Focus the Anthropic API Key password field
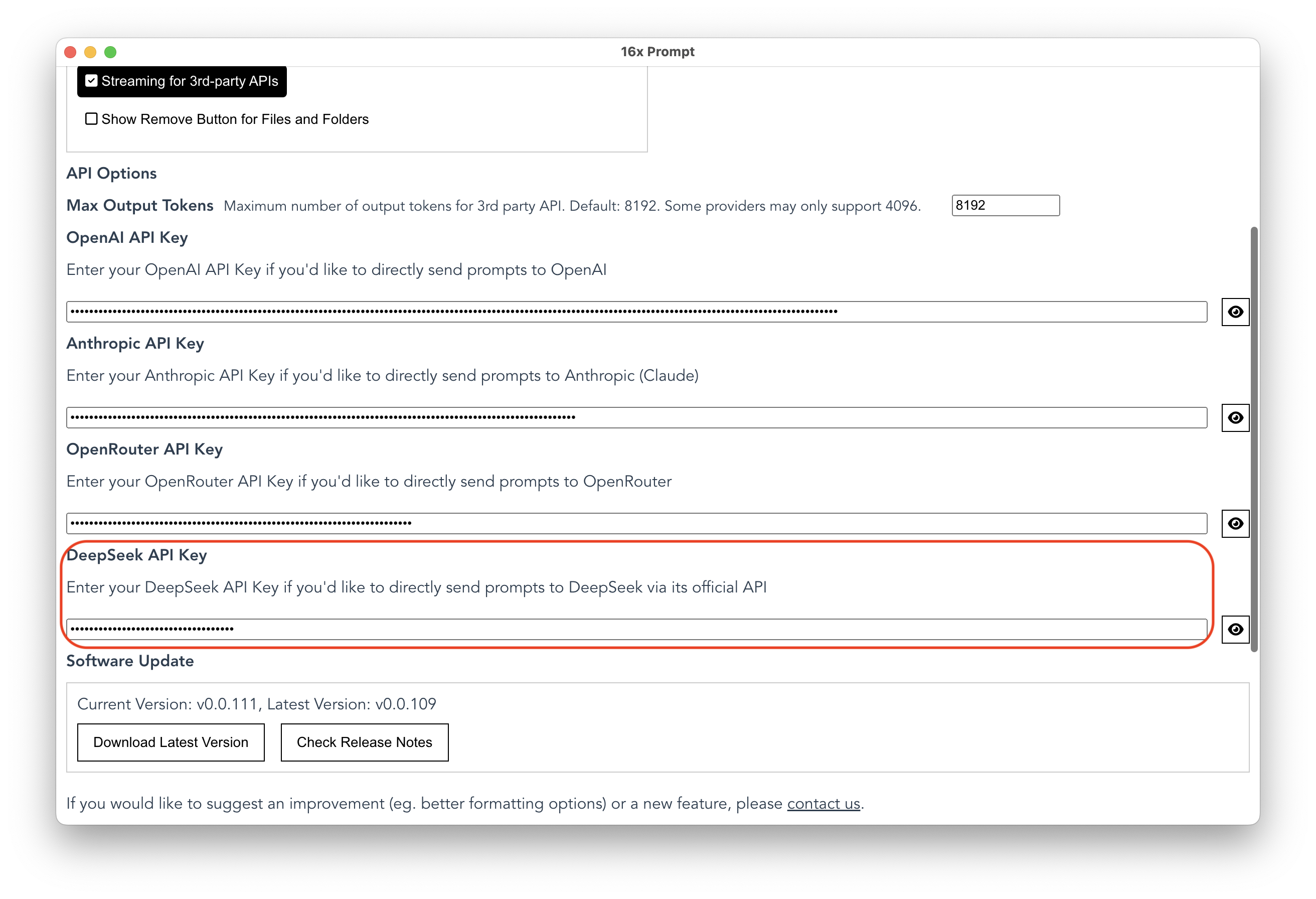The image size is (1316, 899). click(636, 417)
